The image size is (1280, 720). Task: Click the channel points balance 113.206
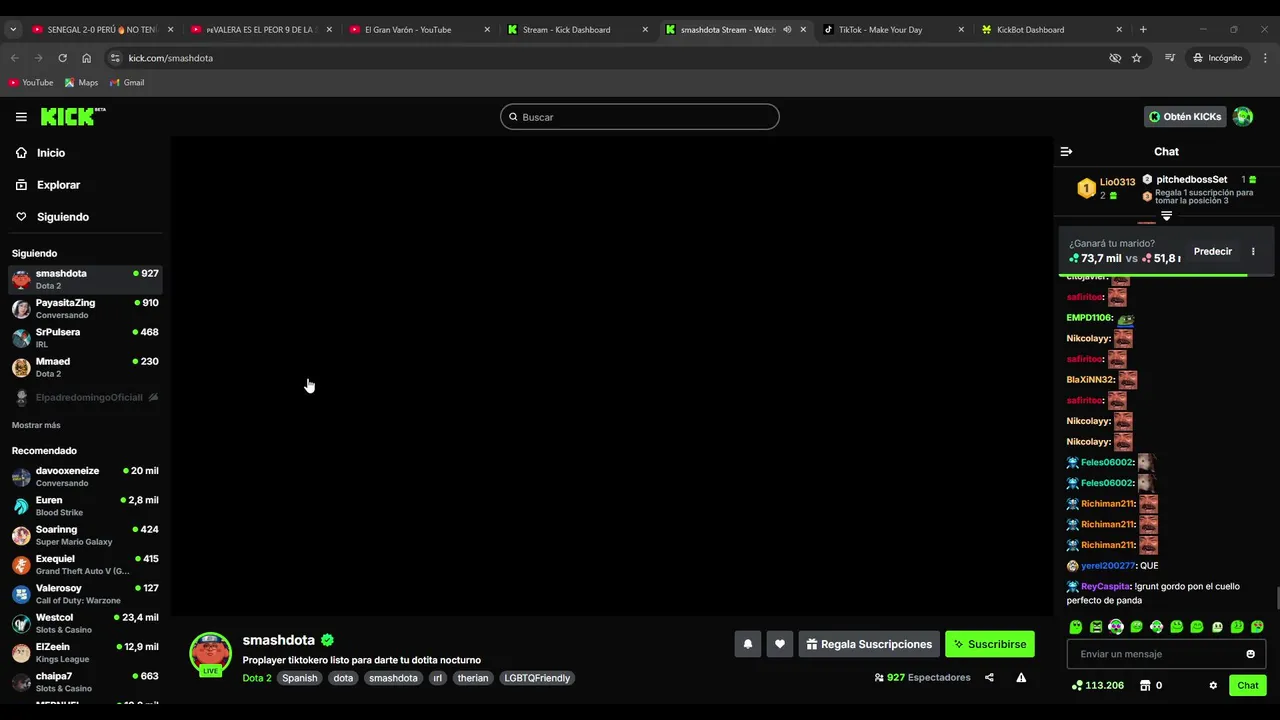point(1097,685)
